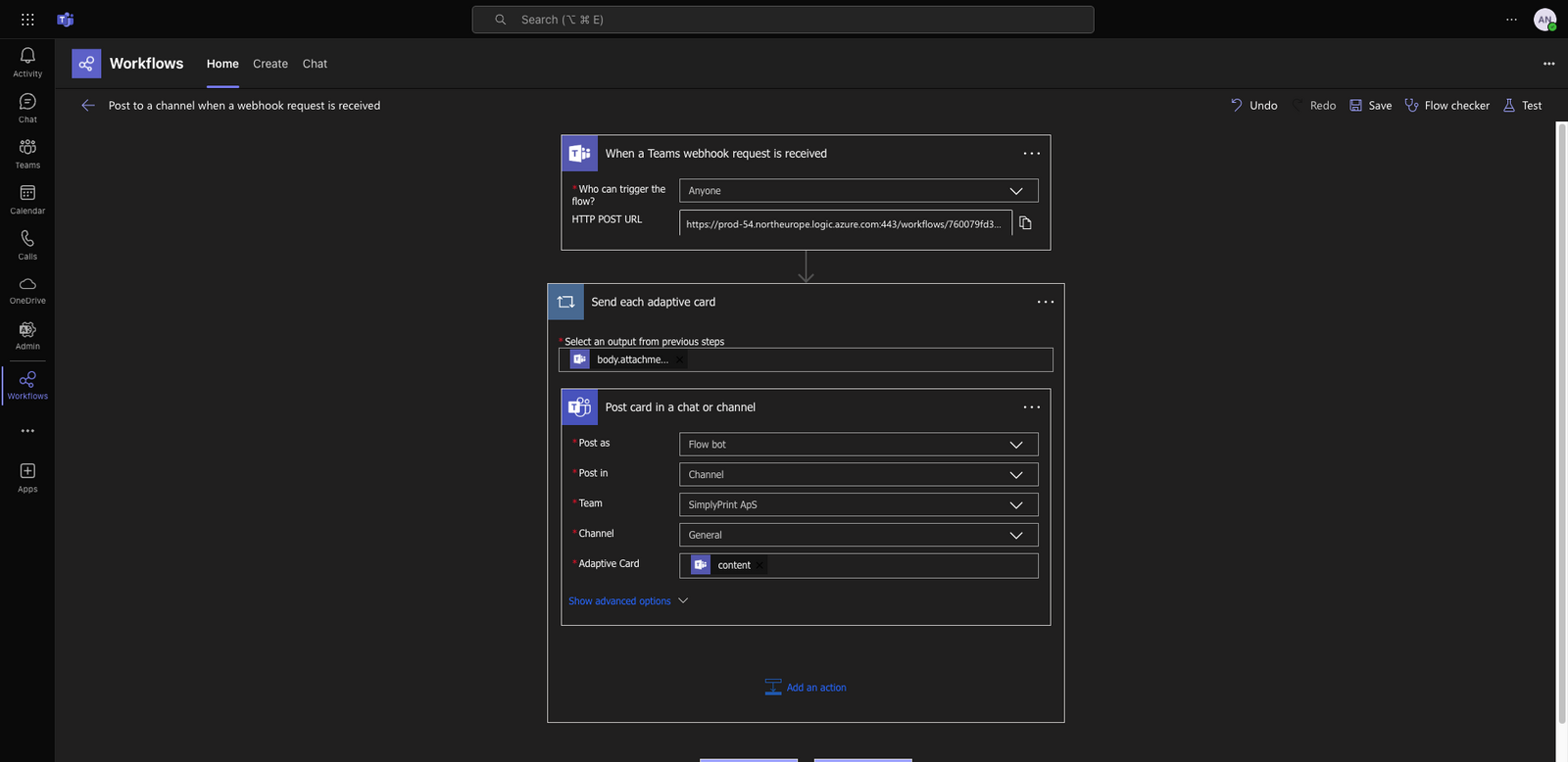1568x762 pixels.
Task: Copy the HTTP POST URL
Action: [x=1025, y=223]
